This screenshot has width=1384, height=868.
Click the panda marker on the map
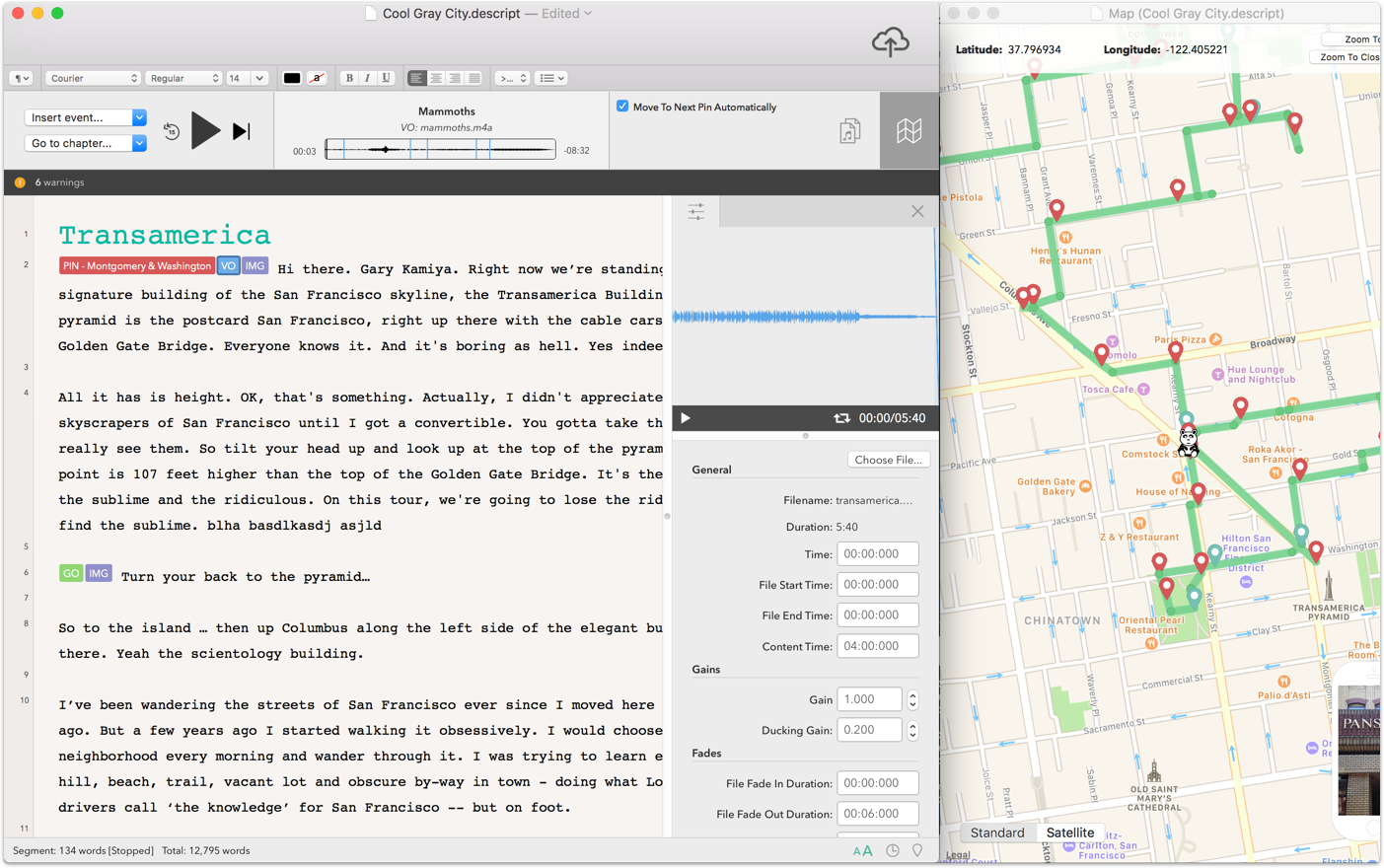click(1188, 441)
